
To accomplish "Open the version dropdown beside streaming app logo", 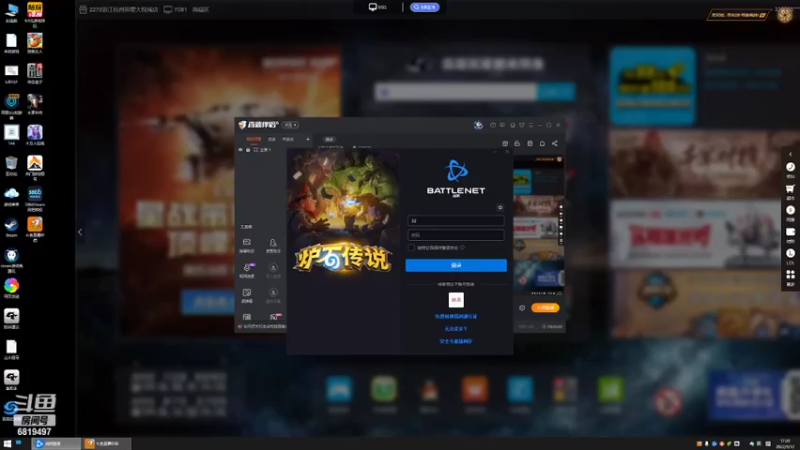I will [x=291, y=125].
